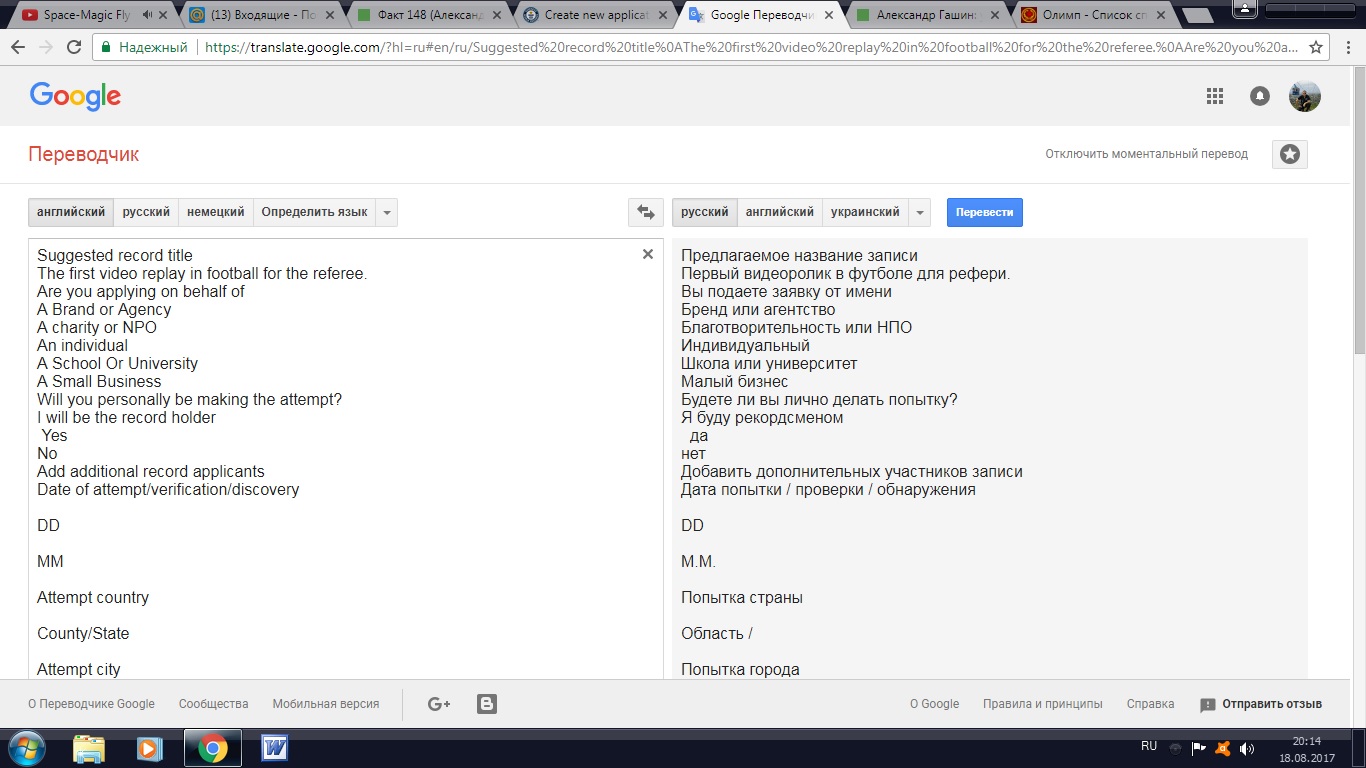Image resolution: width=1366 pixels, height=768 pixels.
Task: Open Windows Start menu
Action: tap(27, 748)
